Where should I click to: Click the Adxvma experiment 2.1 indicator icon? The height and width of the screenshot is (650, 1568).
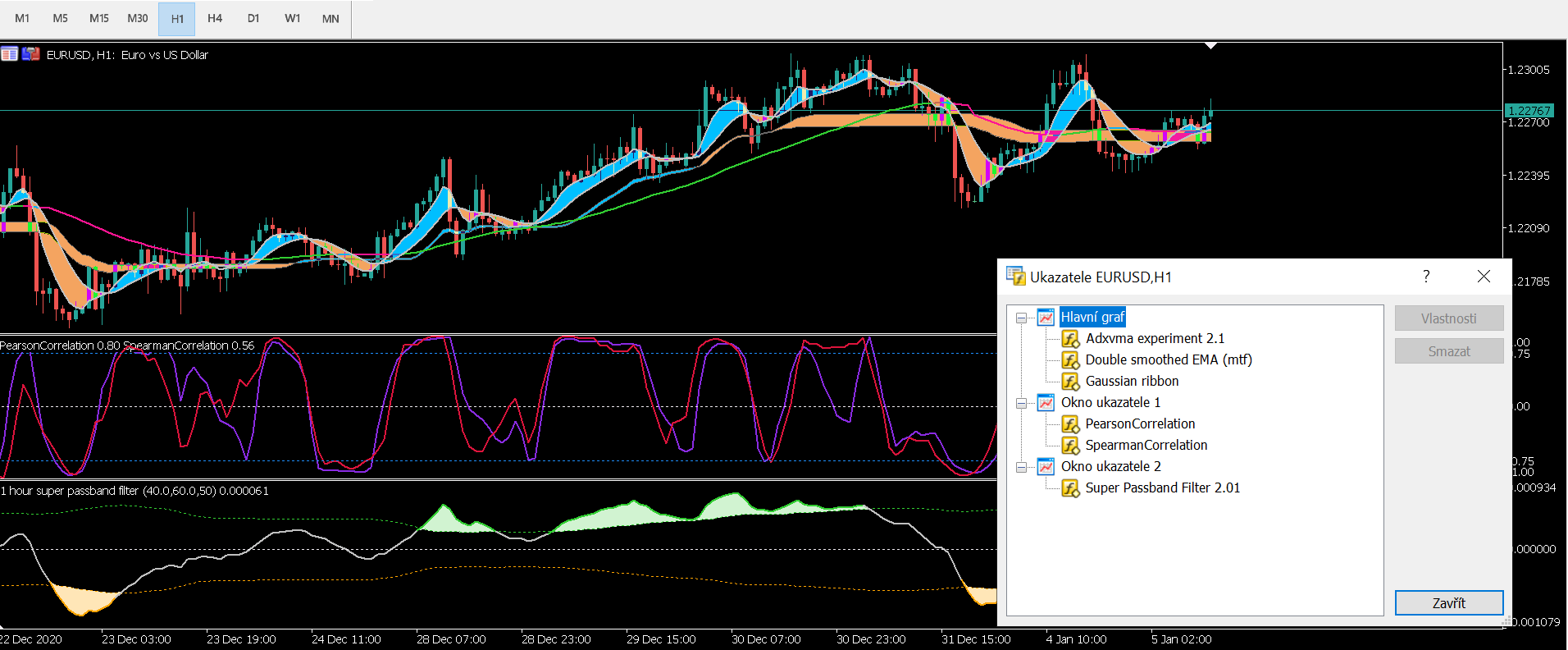point(1070,339)
